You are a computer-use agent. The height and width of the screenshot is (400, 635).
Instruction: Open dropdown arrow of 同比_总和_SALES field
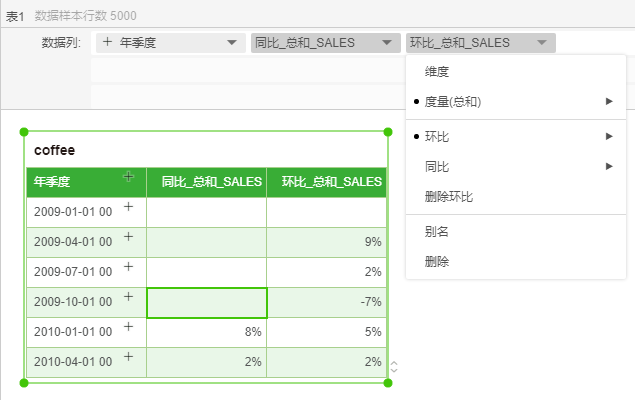tap(387, 43)
